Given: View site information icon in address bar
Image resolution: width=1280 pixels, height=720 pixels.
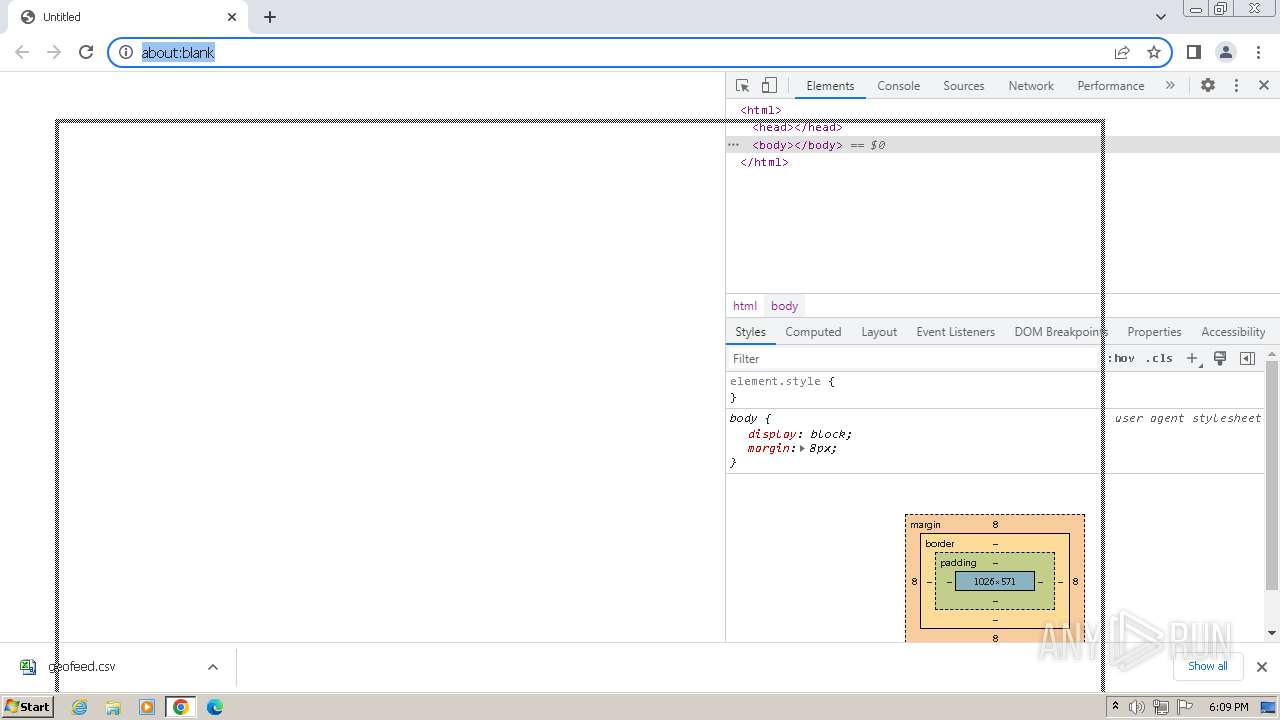Looking at the screenshot, I should [126, 52].
